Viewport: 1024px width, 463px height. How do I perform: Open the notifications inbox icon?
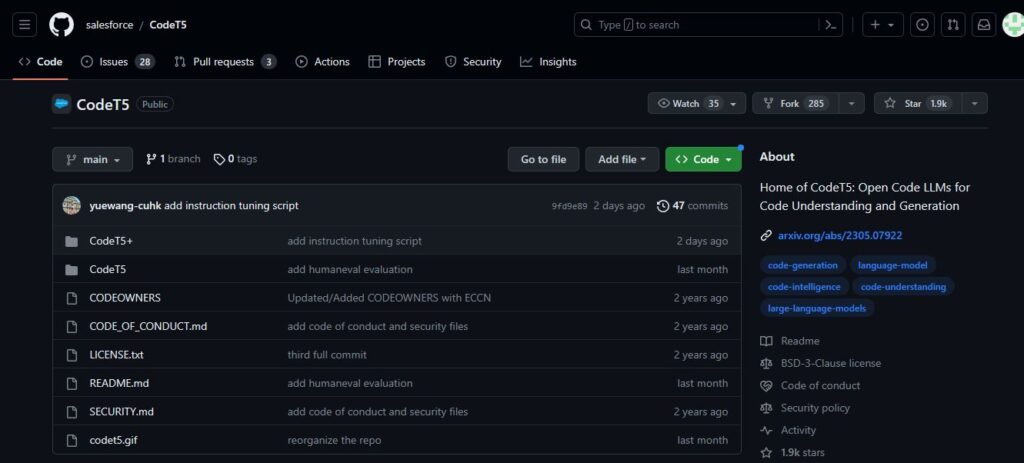coord(984,25)
